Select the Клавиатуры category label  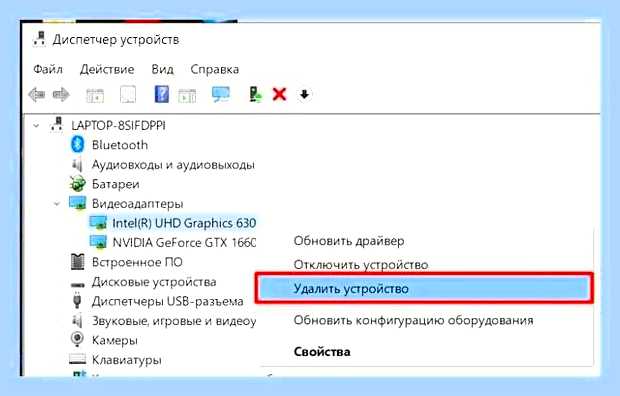coord(127,360)
